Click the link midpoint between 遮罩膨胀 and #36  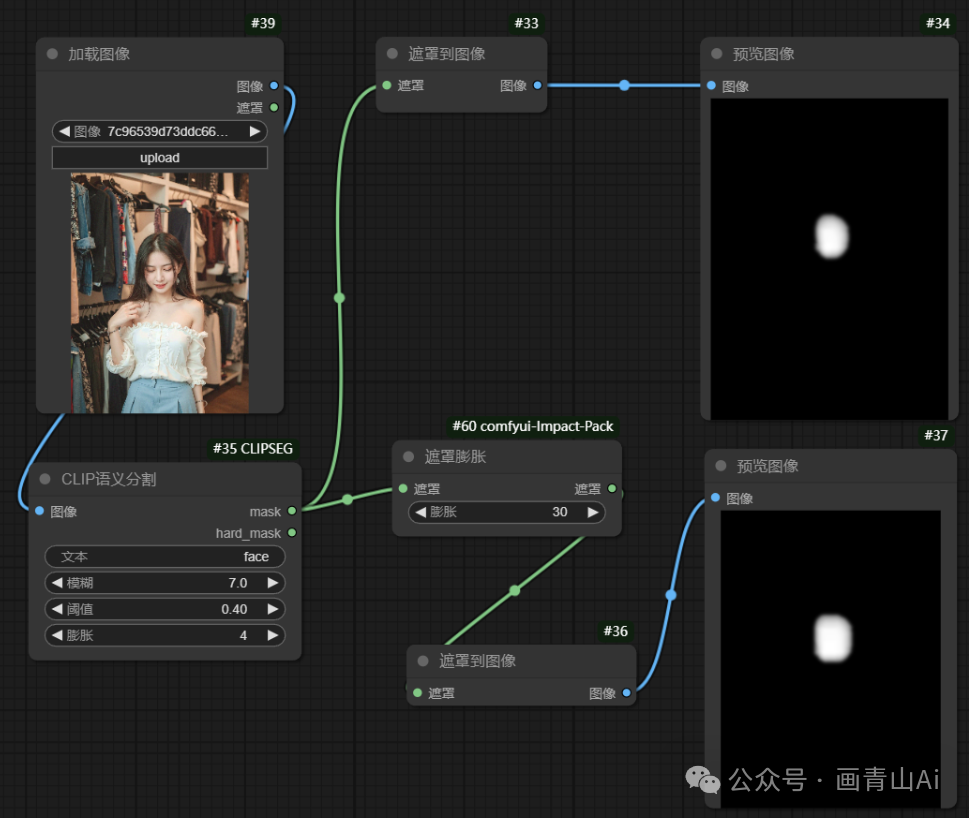[515, 591]
